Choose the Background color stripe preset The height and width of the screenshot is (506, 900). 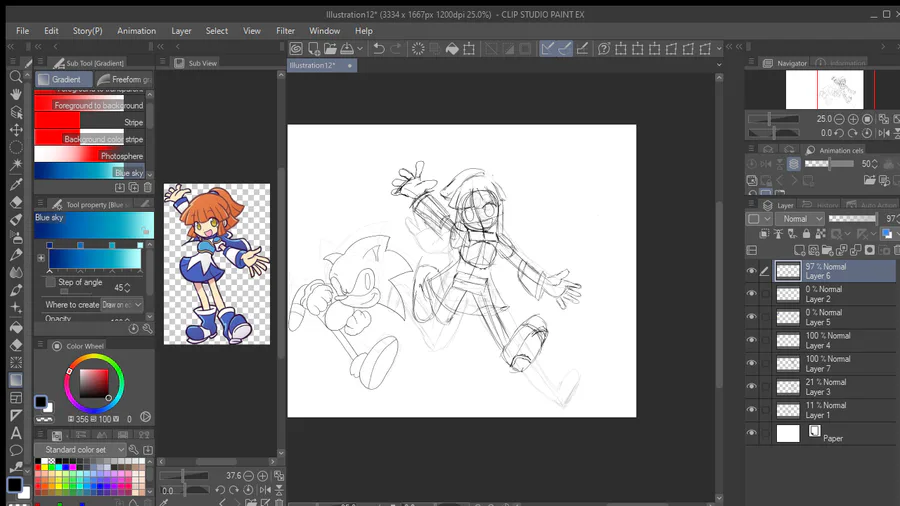[x=89, y=139]
